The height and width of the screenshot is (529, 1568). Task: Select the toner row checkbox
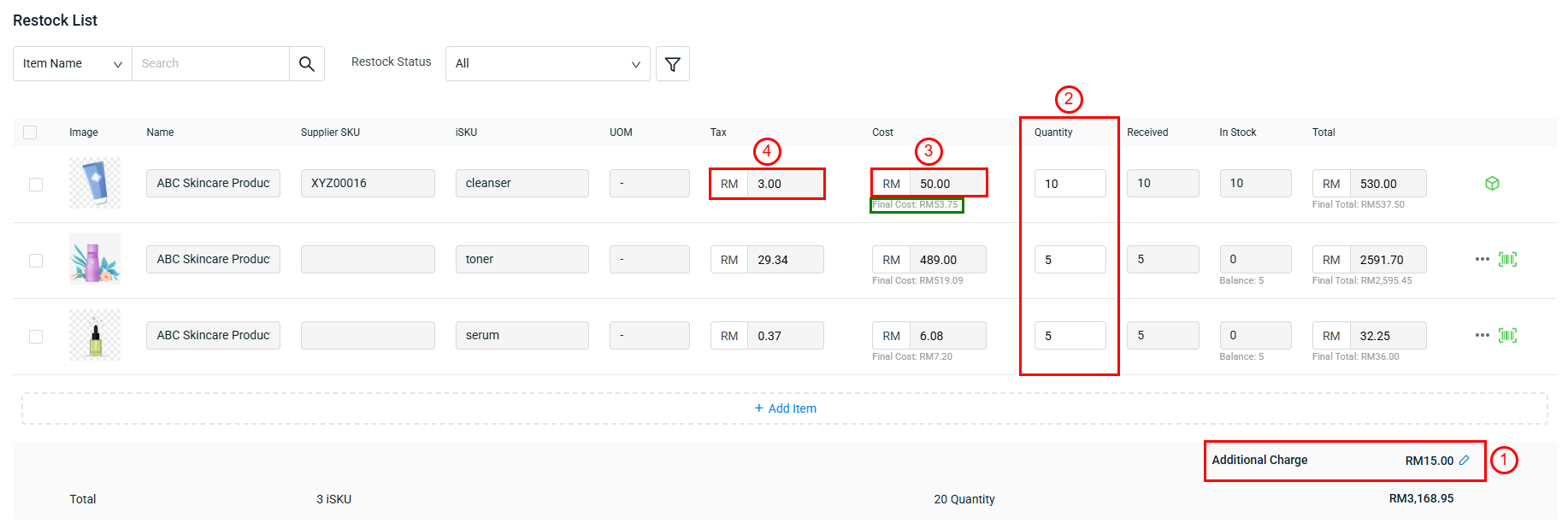tap(36, 261)
